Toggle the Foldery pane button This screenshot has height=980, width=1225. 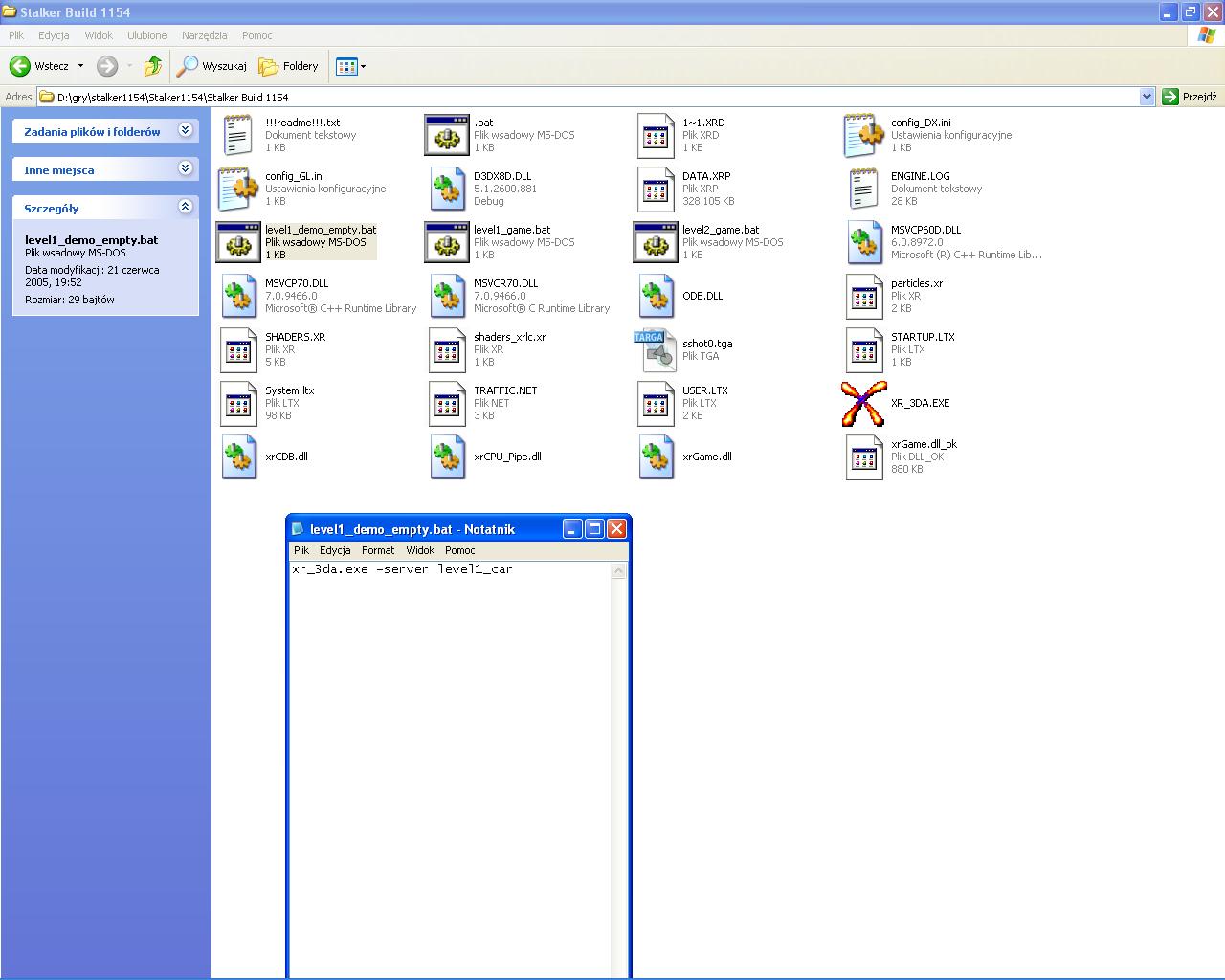tap(289, 66)
